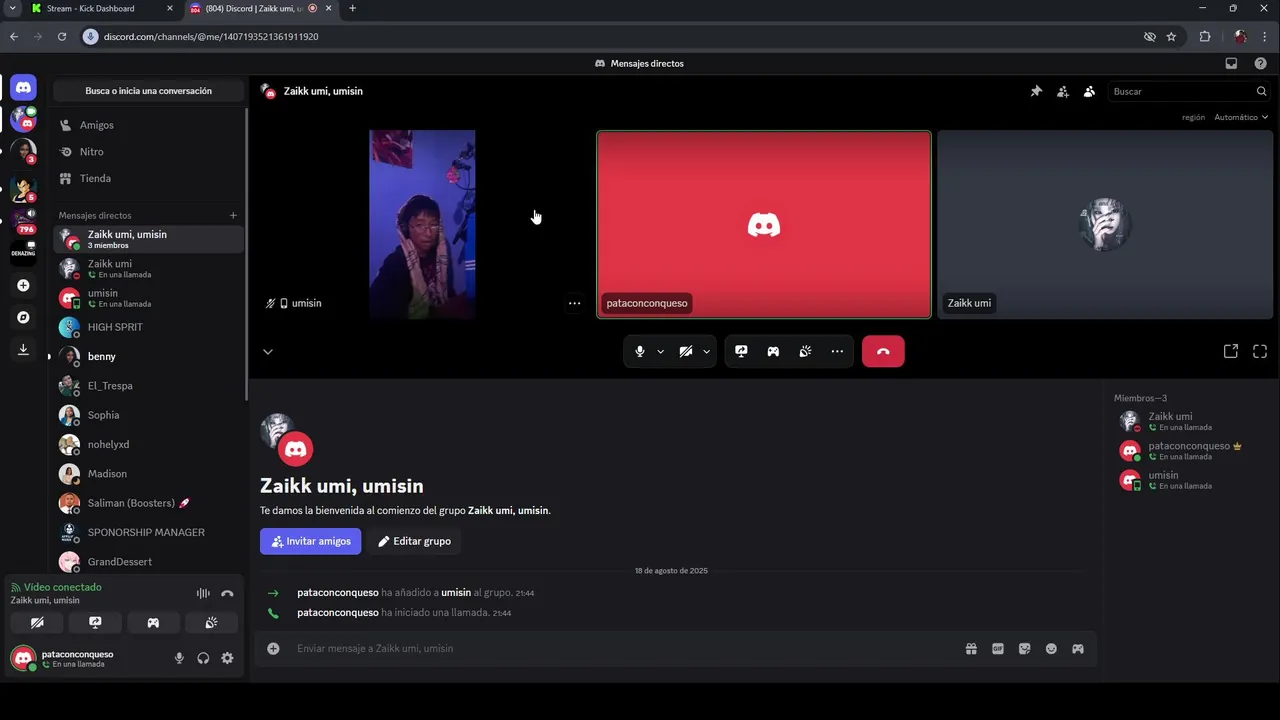Screen dimensions: 1280x720
Task: Open DM with El_Trespa
Action: [148, 386]
